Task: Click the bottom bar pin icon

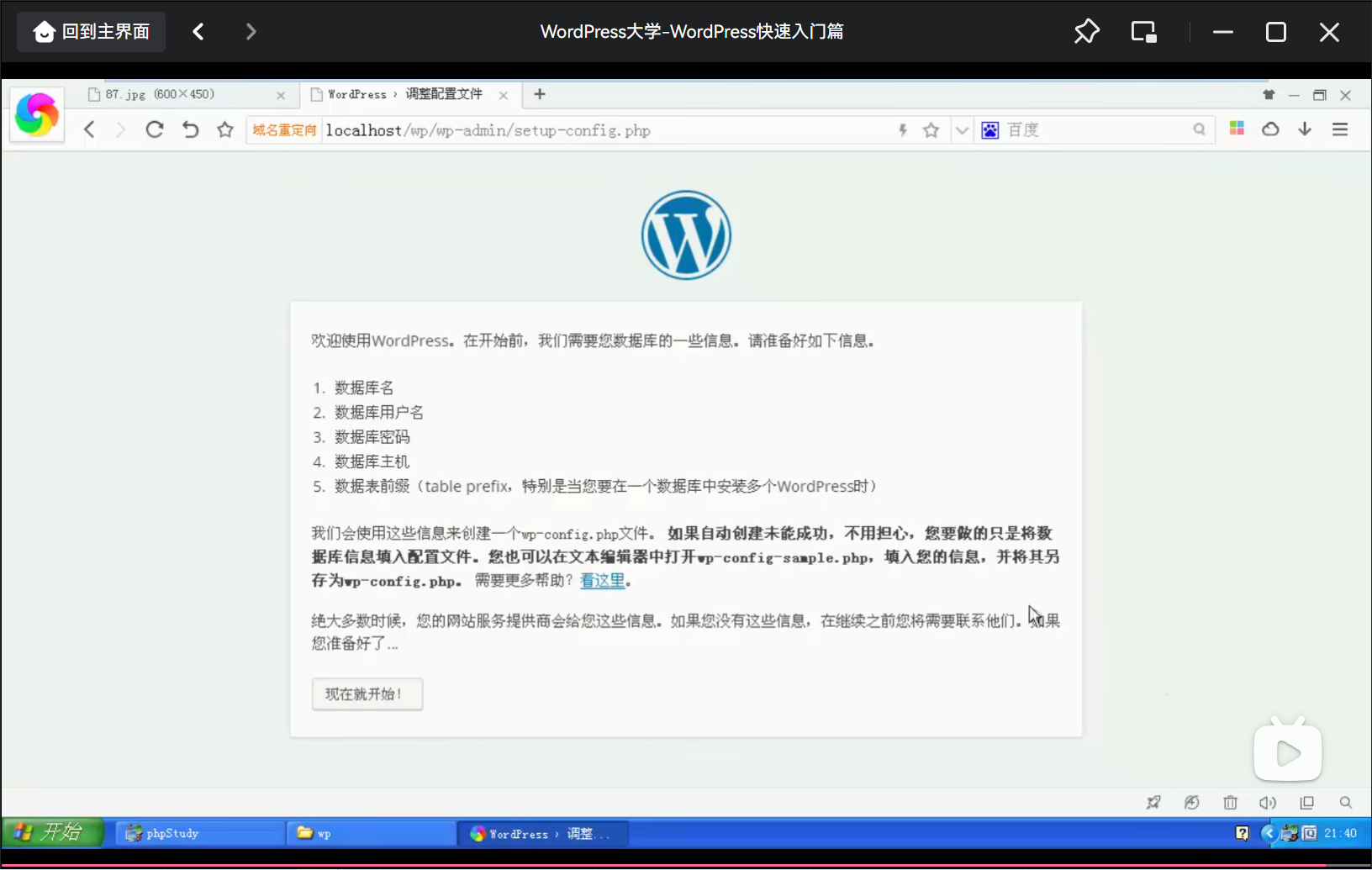Action: [1153, 803]
